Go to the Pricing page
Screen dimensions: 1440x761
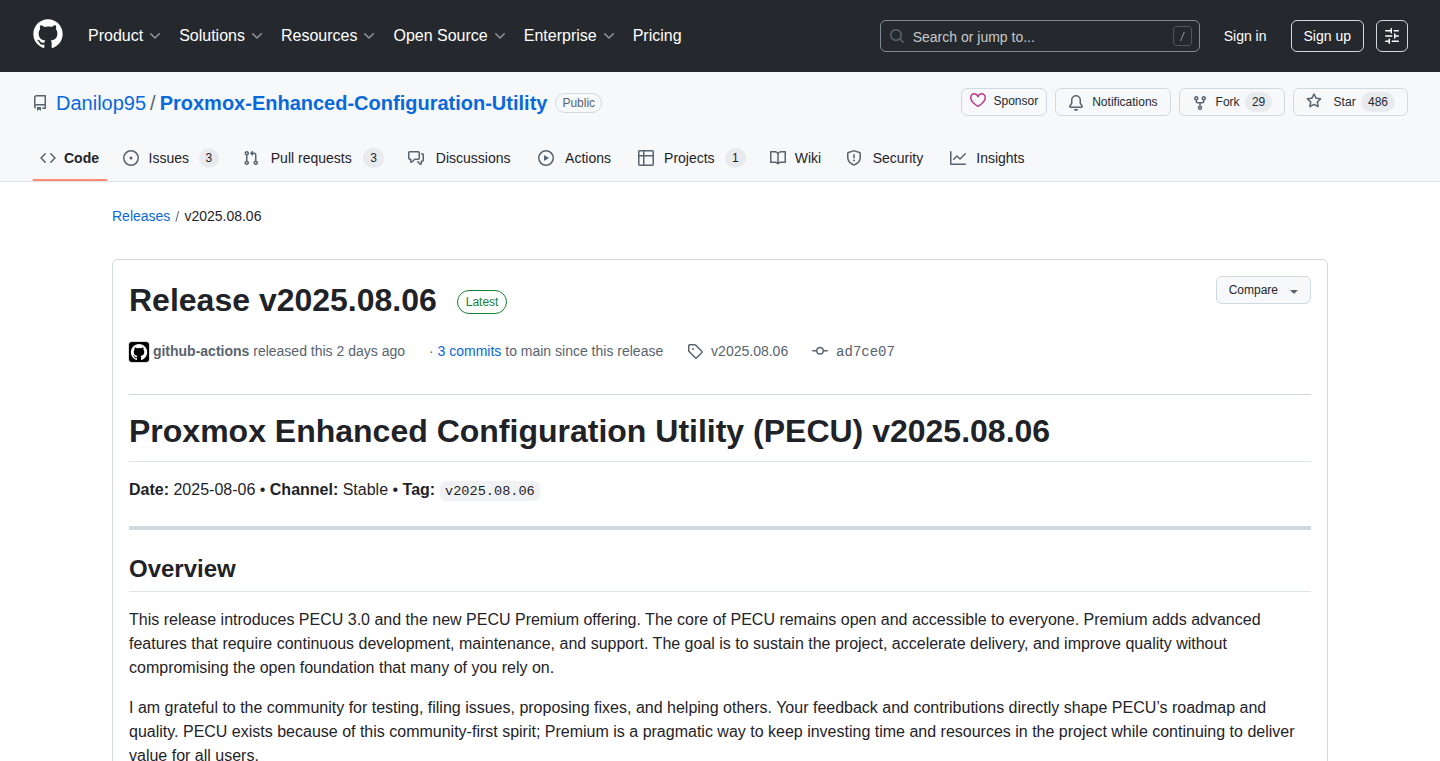point(657,35)
